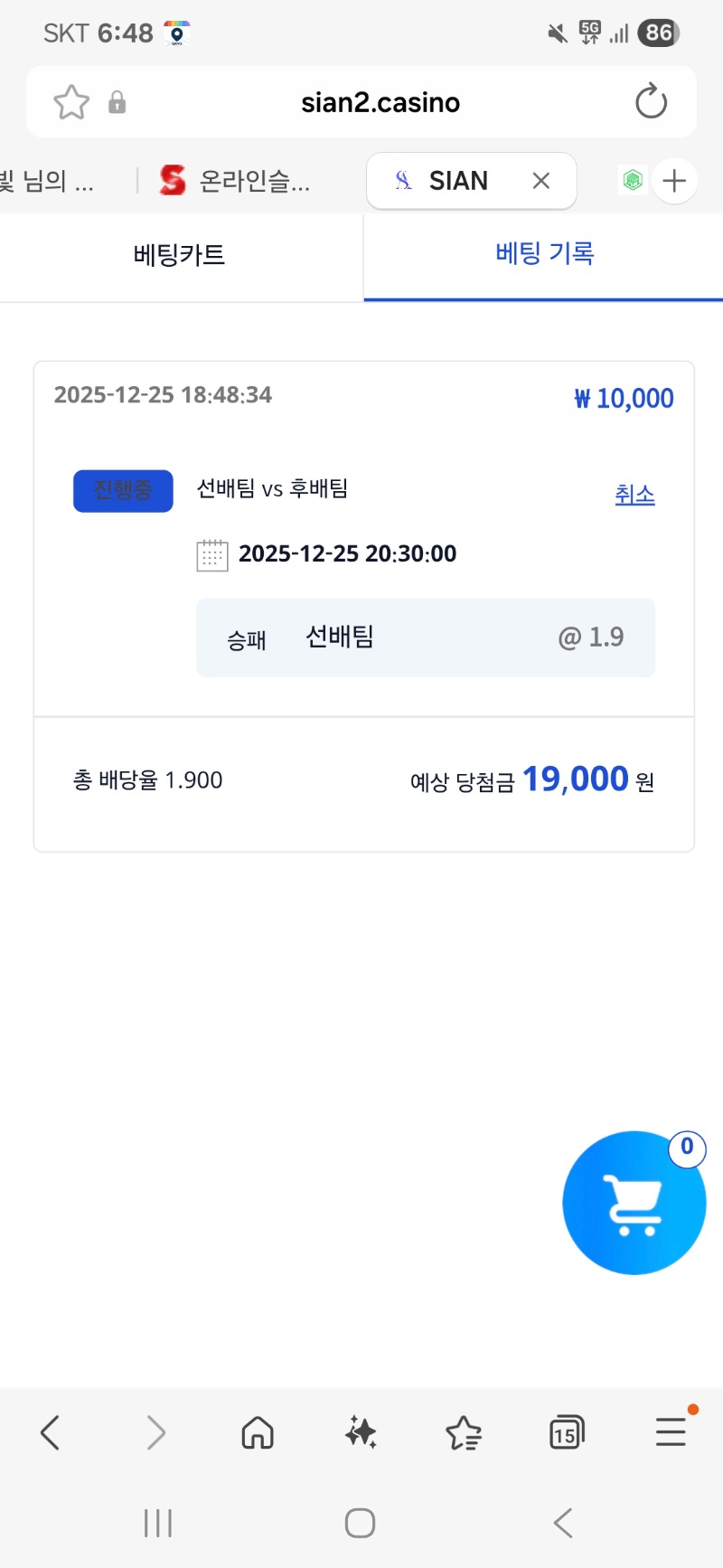Click the 취소 cancel link
Image resolution: width=723 pixels, height=1568 pixels.
634,495
